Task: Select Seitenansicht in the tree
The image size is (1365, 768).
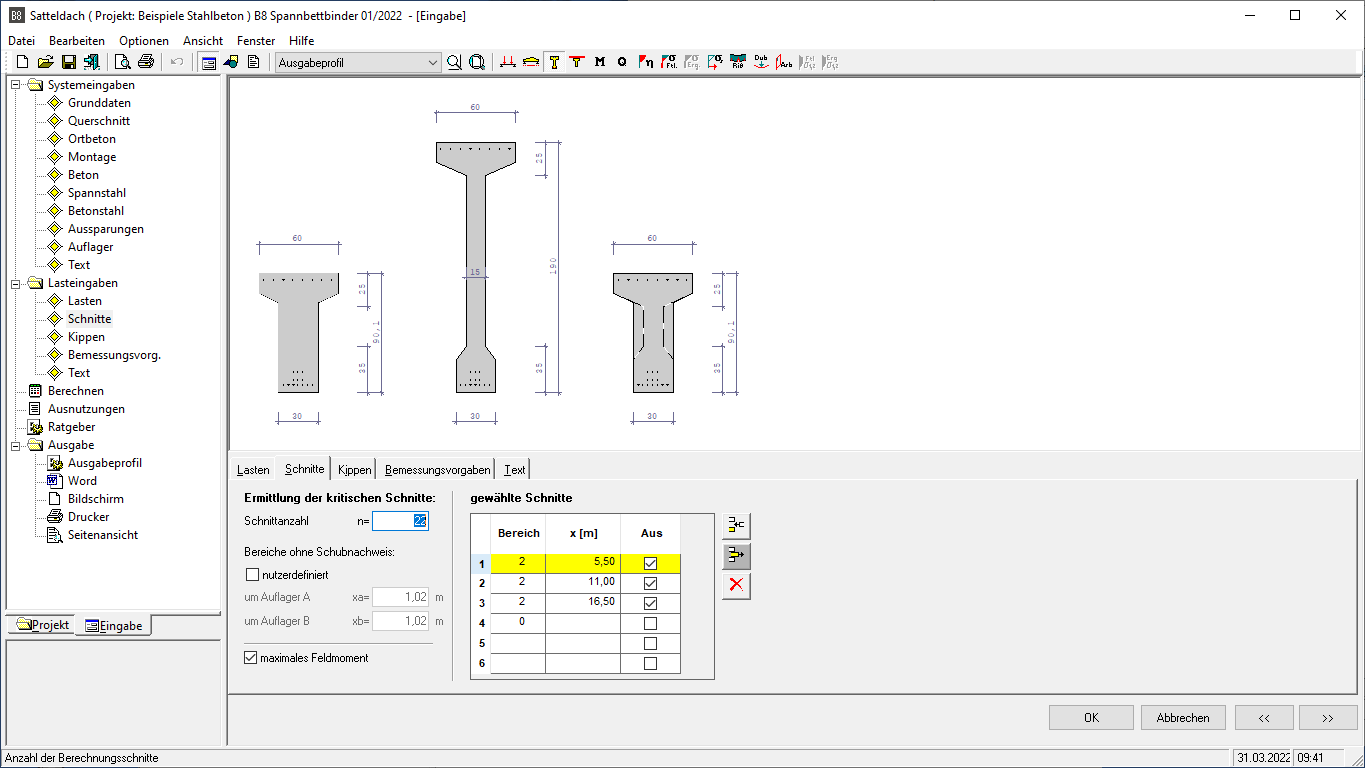Action: (103, 535)
